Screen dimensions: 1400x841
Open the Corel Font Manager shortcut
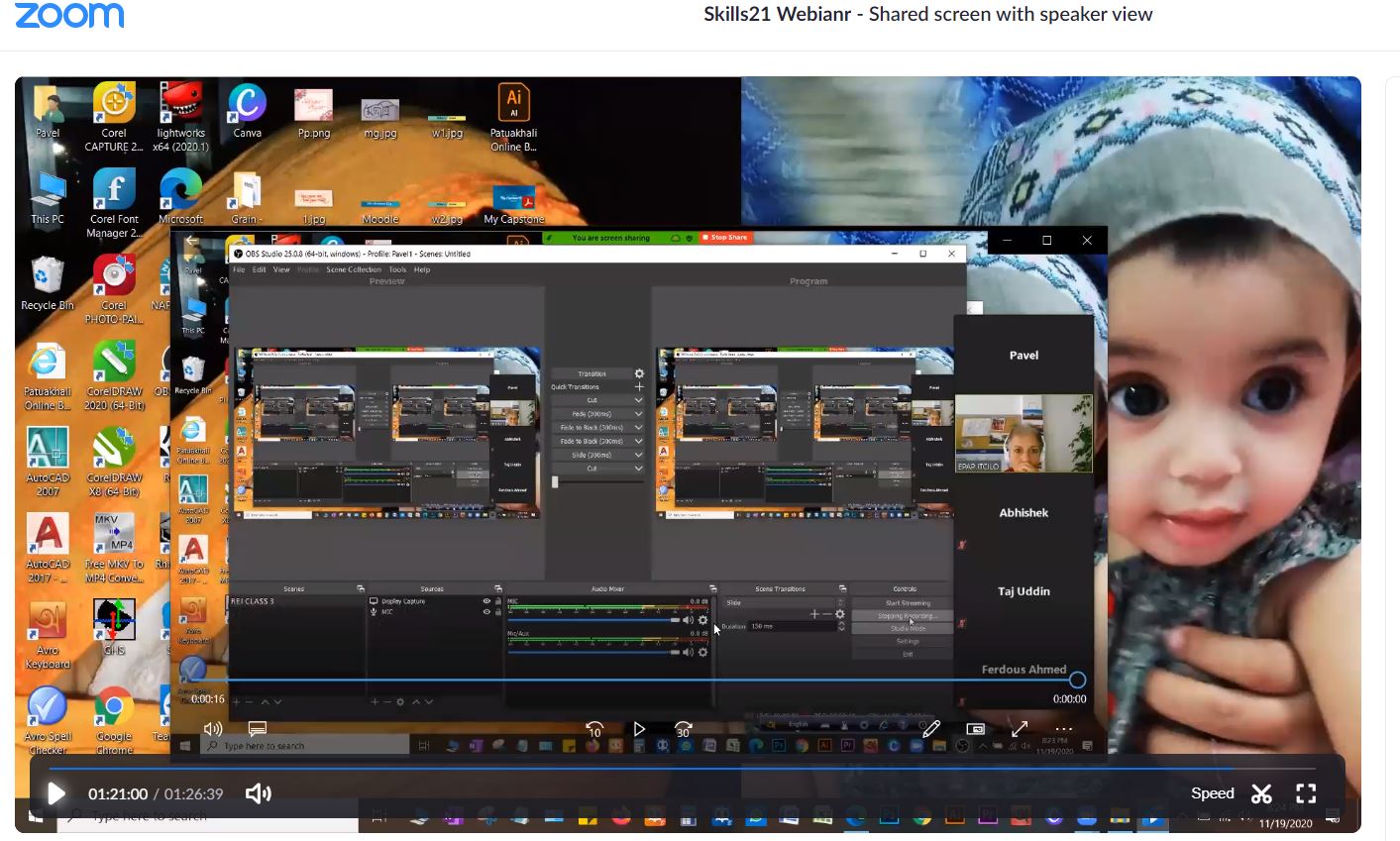pyautogui.click(x=114, y=203)
